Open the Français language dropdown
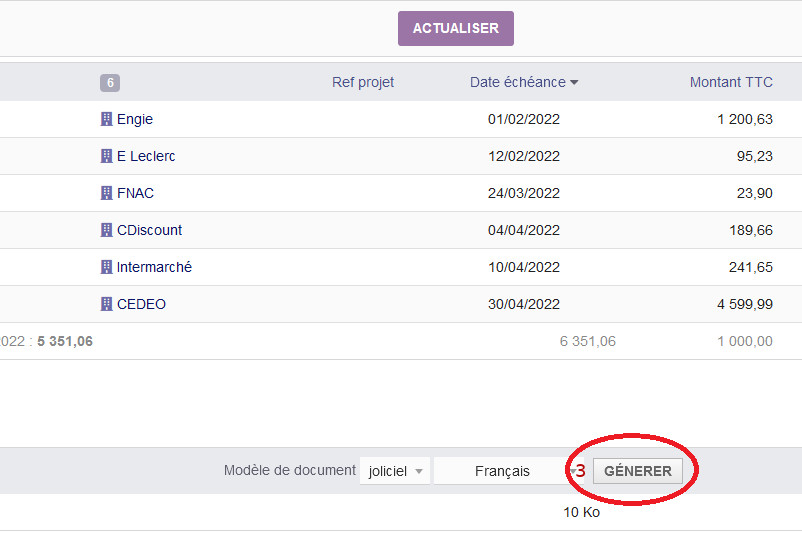 coord(508,471)
